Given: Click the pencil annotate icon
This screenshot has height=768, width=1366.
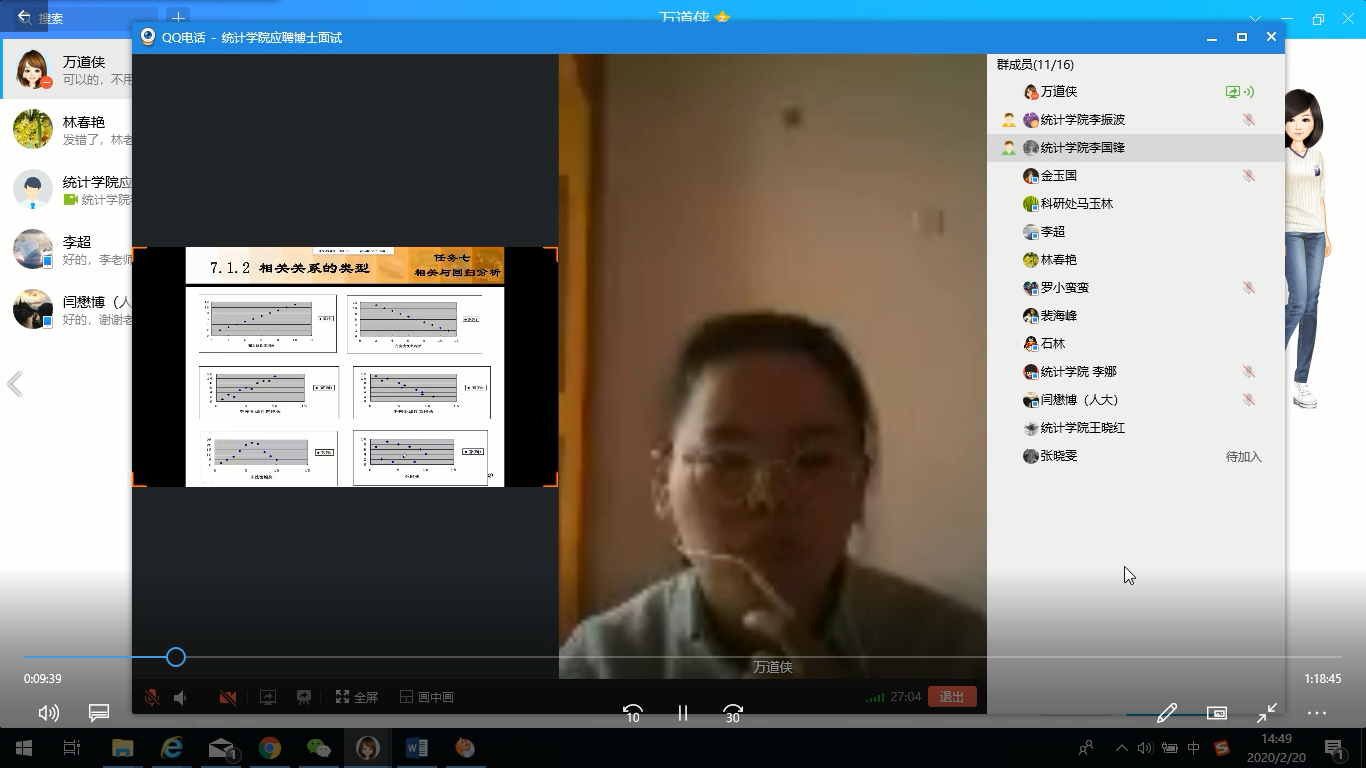Looking at the screenshot, I should pyautogui.click(x=1166, y=713).
